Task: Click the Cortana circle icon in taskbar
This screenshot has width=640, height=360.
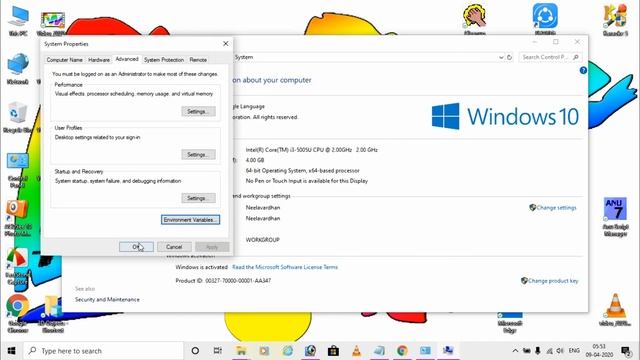Action: click(195, 351)
